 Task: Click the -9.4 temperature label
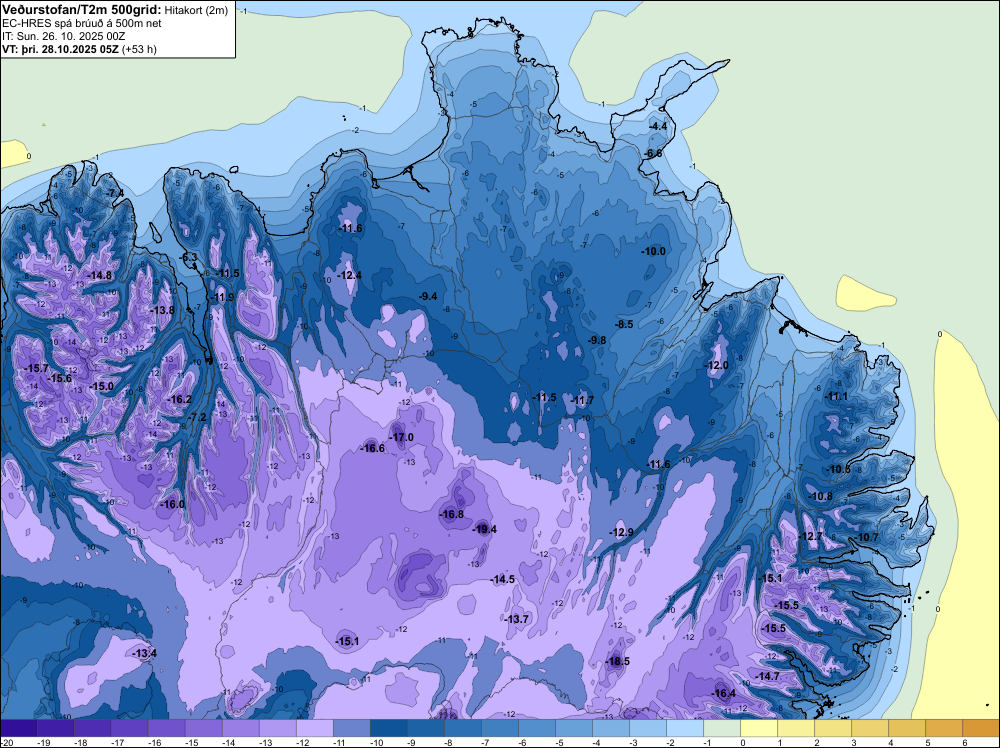click(428, 297)
